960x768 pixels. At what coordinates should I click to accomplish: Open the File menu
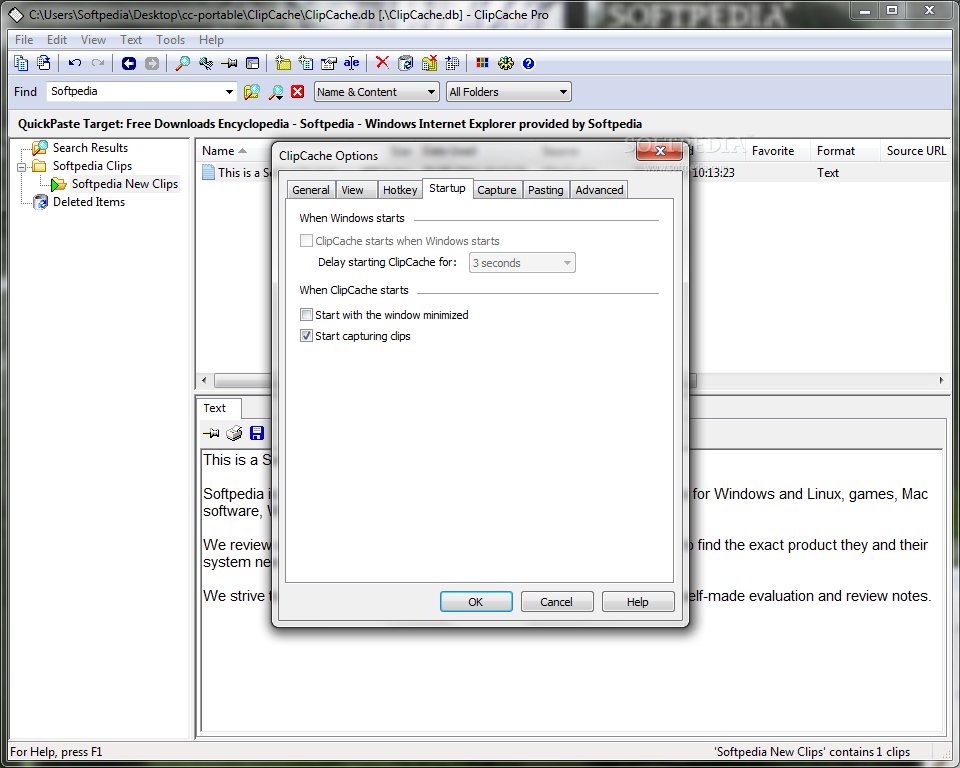[24, 40]
